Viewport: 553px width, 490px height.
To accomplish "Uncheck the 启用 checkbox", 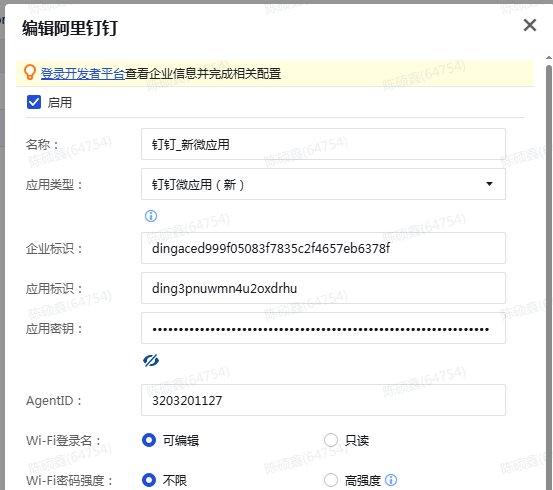I will coord(34,102).
